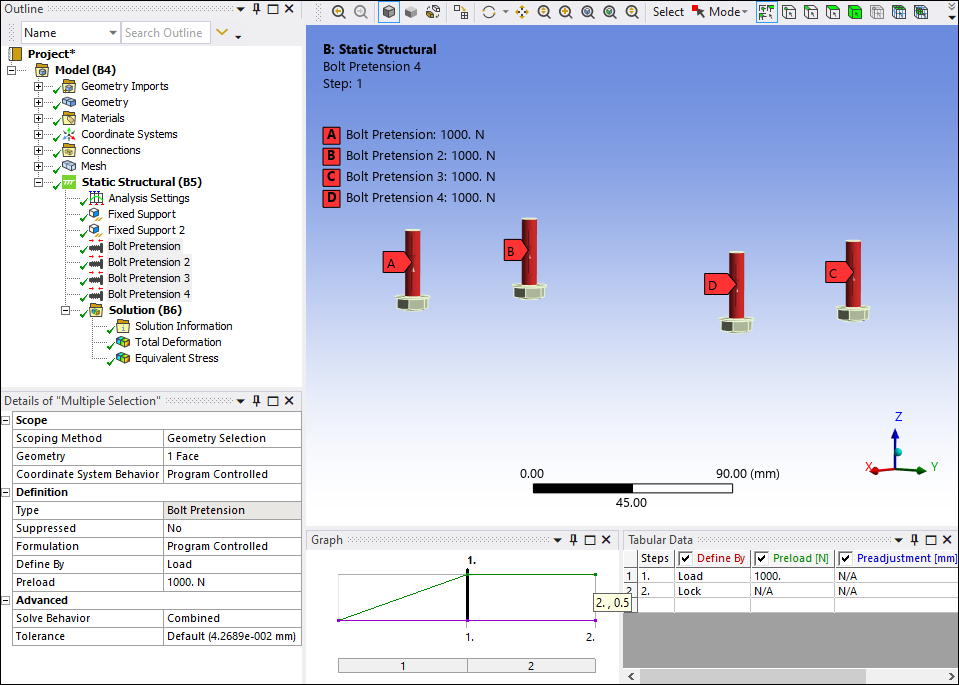
Task: Click the Zoom to Fit icon
Action: (587, 10)
